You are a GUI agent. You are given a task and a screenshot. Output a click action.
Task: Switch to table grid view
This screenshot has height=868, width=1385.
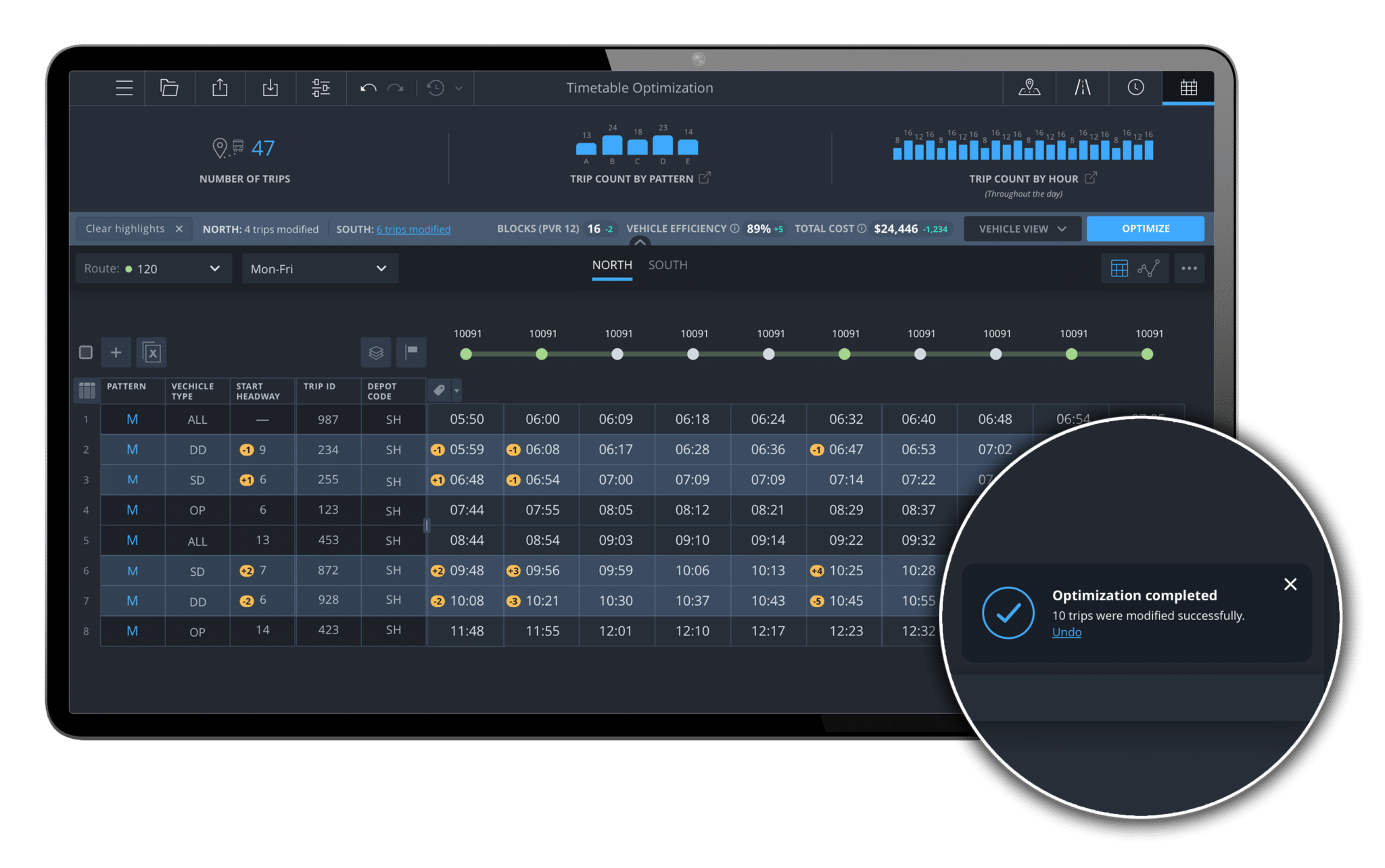point(1119,268)
